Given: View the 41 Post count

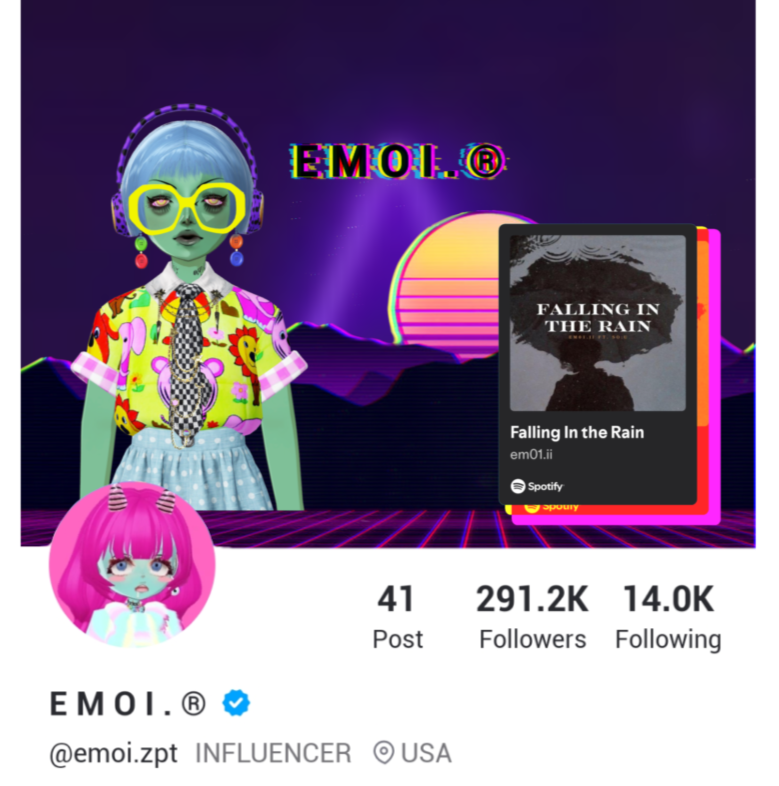Looking at the screenshot, I should pyautogui.click(x=397, y=617).
